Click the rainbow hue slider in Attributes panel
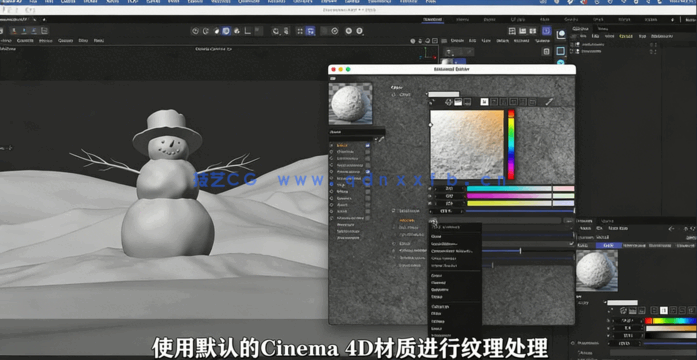Image resolution: width=697 pixels, height=360 pixels. 671,320
